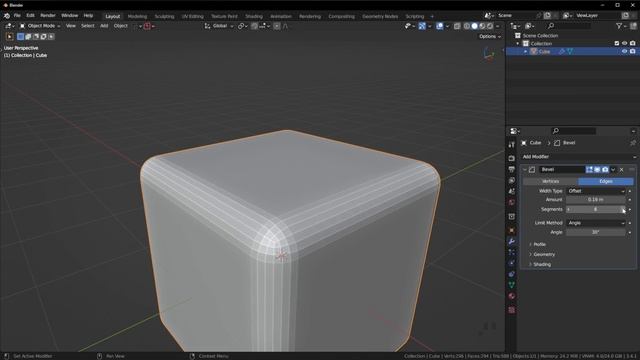Switch to the Modeling workspace tab
640x360 pixels.
click(x=137, y=16)
